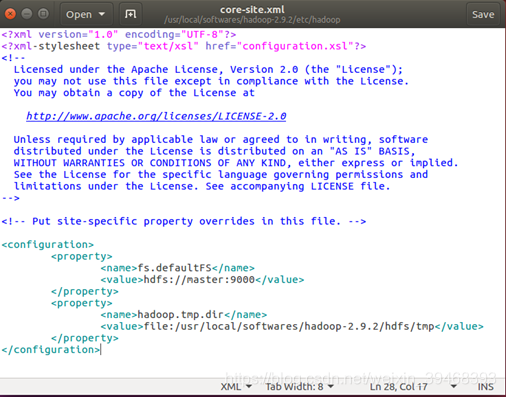Save the core-site.xml file
This screenshot has width=506, height=397.
coord(483,14)
